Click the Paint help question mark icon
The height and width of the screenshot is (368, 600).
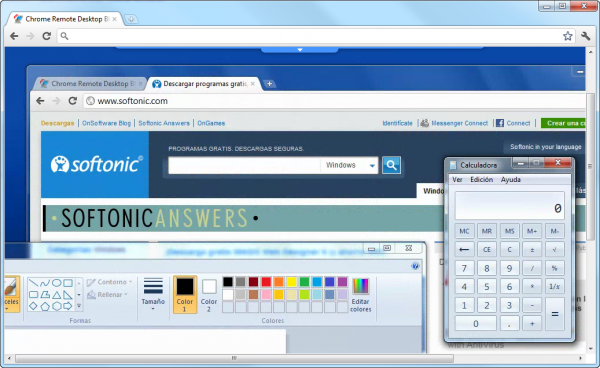pyautogui.click(x=415, y=266)
